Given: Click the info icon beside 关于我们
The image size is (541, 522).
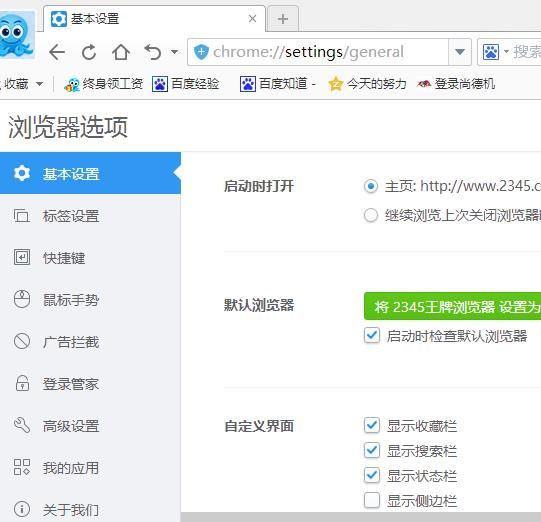Looking at the screenshot, I should tap(22, 509).
